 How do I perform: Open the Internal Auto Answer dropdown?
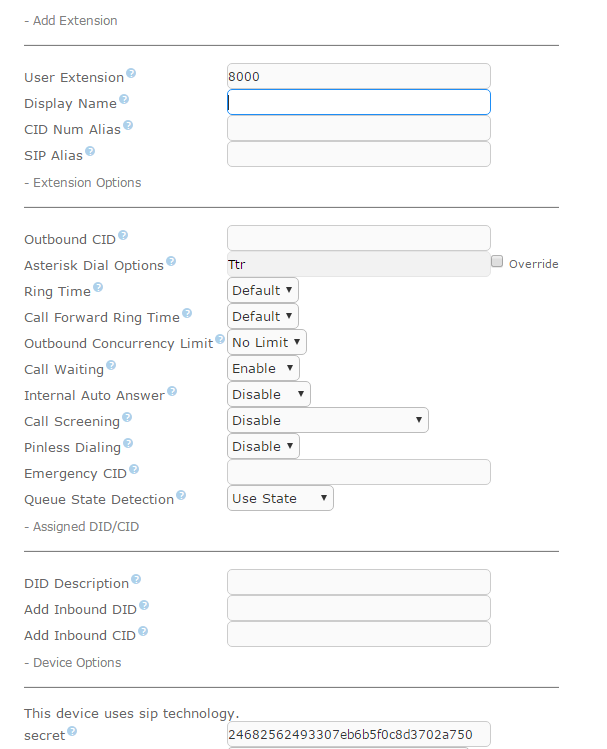268,394
